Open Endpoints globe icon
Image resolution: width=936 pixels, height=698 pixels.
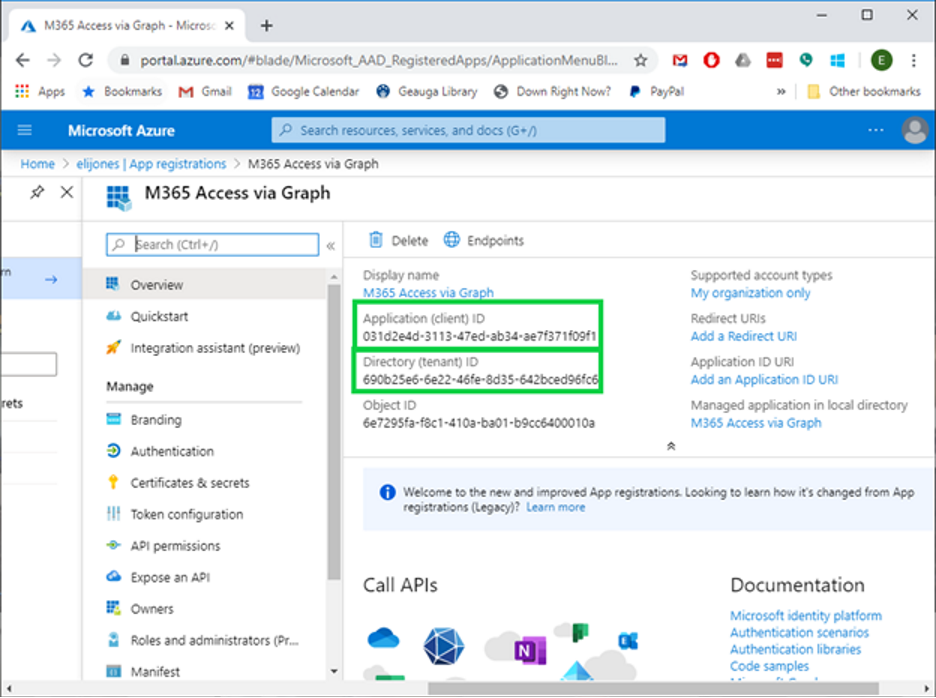coord(452,240)
